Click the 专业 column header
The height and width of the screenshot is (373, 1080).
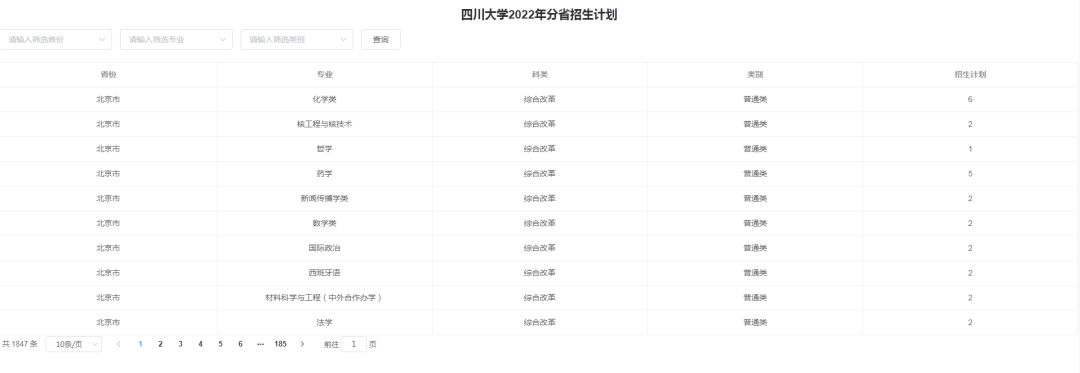[x=325, y=75]
